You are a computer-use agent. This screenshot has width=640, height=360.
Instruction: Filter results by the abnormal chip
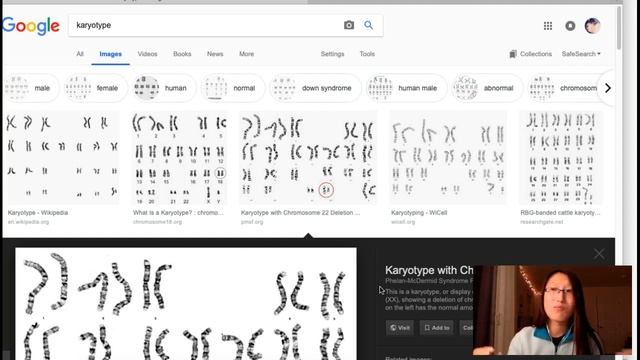click(487, 88)
